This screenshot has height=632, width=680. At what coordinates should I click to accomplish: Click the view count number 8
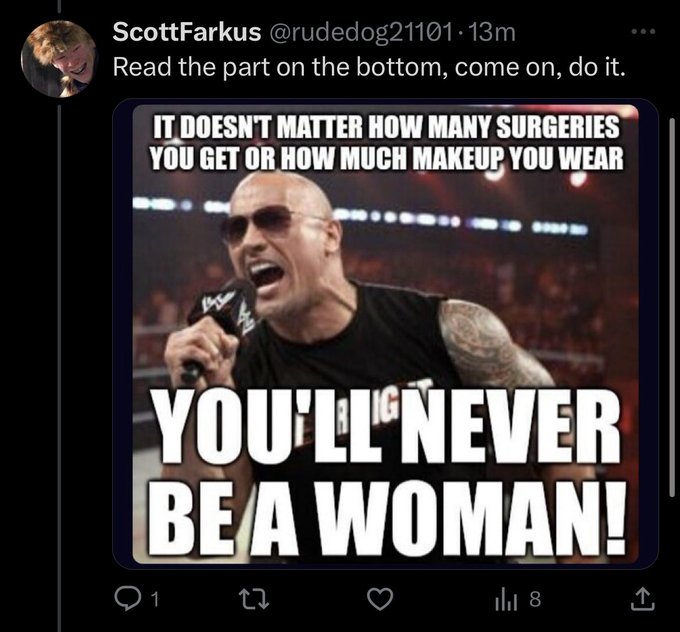coord(535,599)
